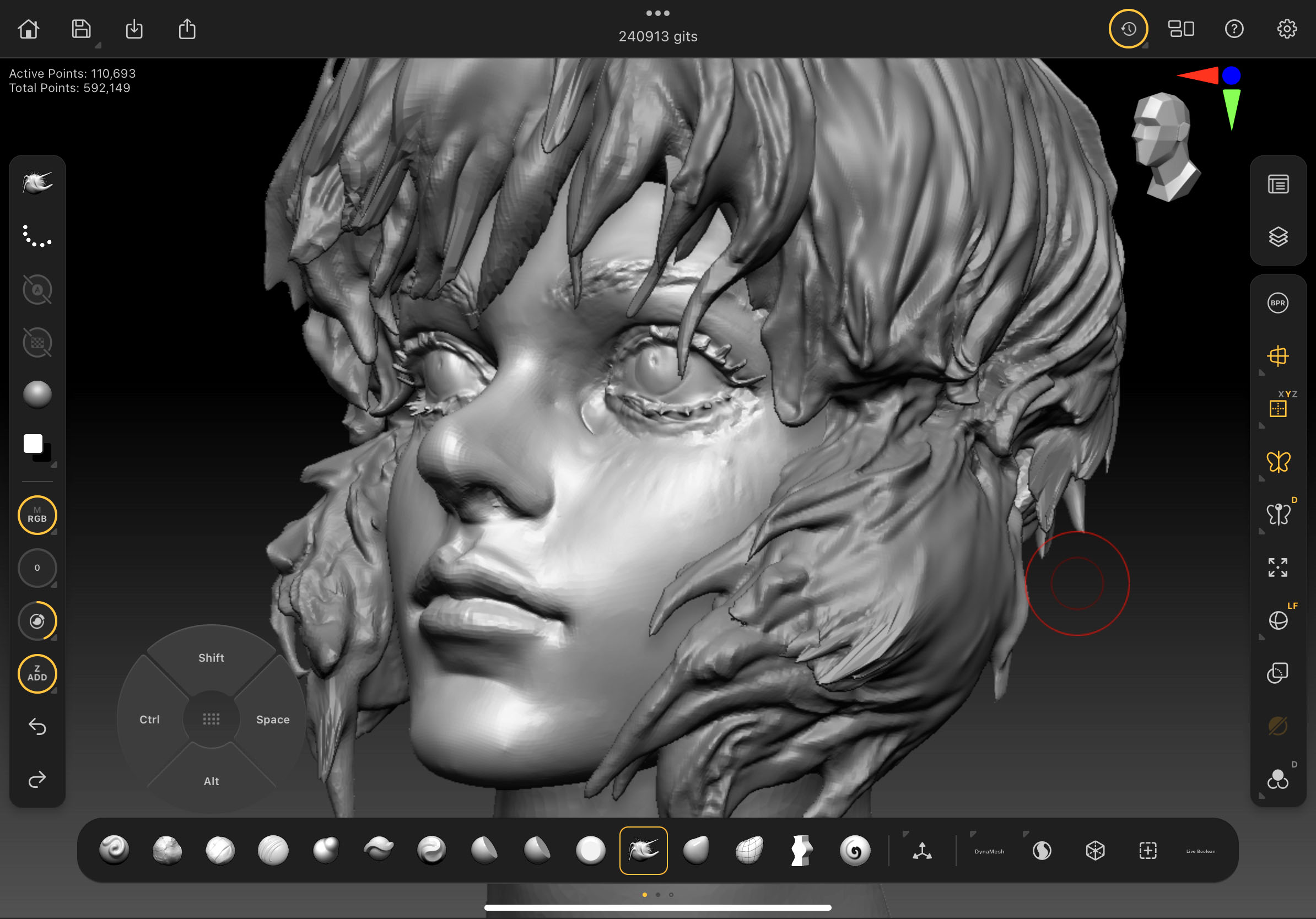Click the Live Boolean button
The width and height of the screenshot is (1316, 919).
click(x=1200, y=851)
